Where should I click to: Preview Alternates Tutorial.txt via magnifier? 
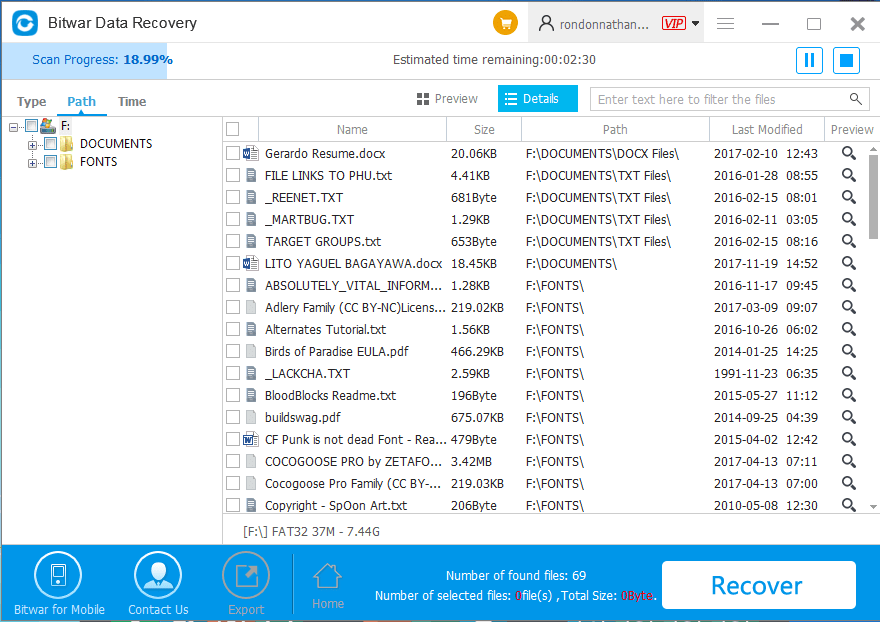coord(849,329)
